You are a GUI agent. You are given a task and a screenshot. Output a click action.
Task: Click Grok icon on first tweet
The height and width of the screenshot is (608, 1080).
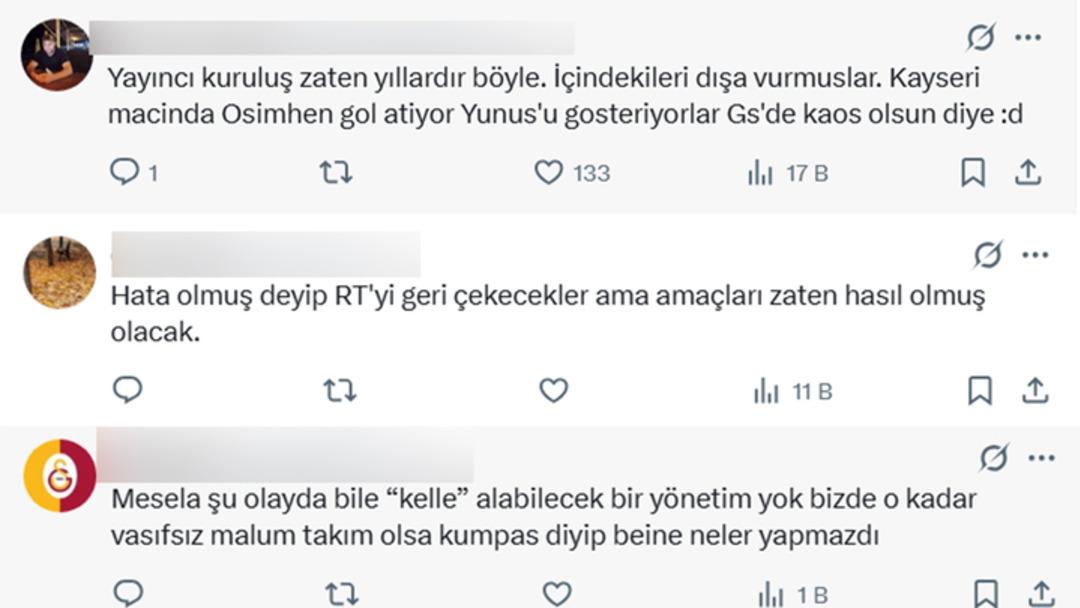point(980,38)
